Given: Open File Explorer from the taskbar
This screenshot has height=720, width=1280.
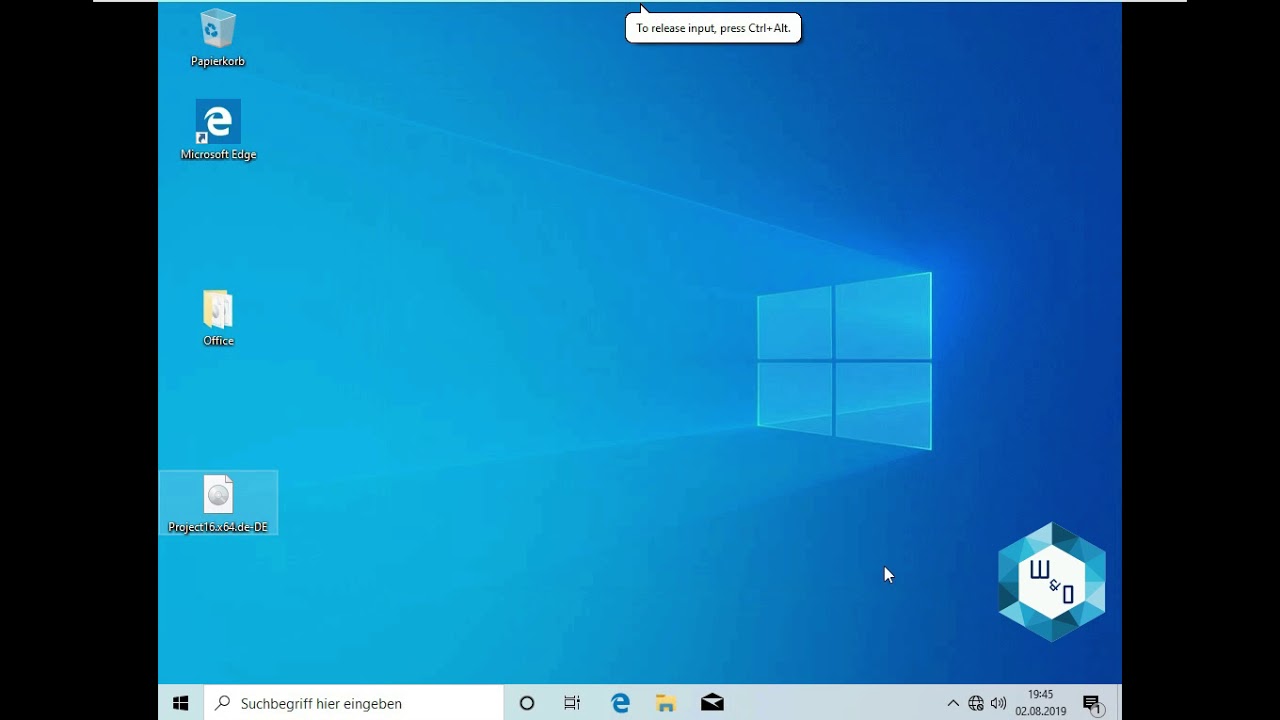Looking at the screenshot, I should click(x=666, y=703).
